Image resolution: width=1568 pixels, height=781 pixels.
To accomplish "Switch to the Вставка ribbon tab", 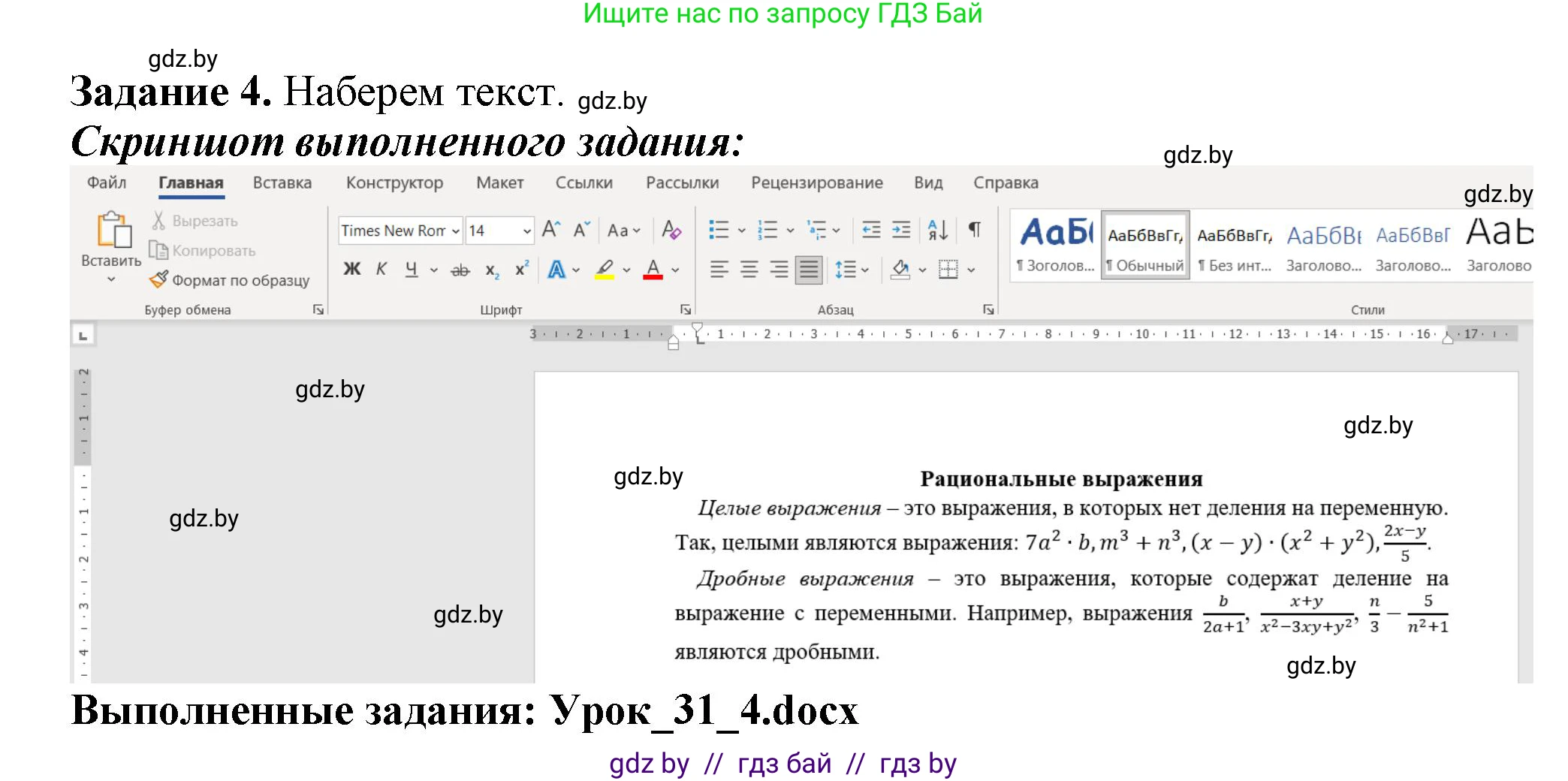I will [282, 182].
